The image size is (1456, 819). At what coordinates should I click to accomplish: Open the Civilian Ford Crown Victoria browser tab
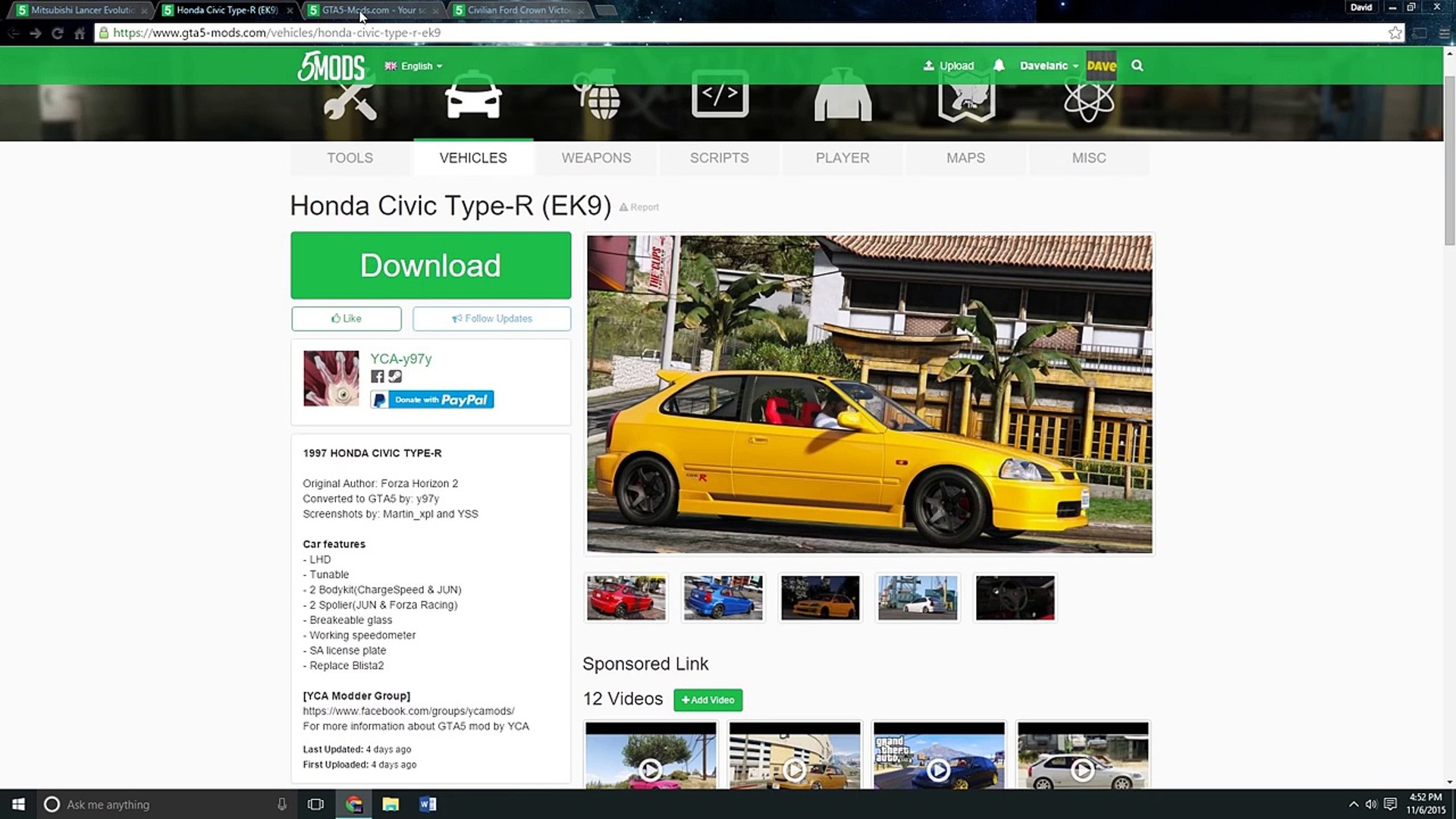(x=519, y=10)
